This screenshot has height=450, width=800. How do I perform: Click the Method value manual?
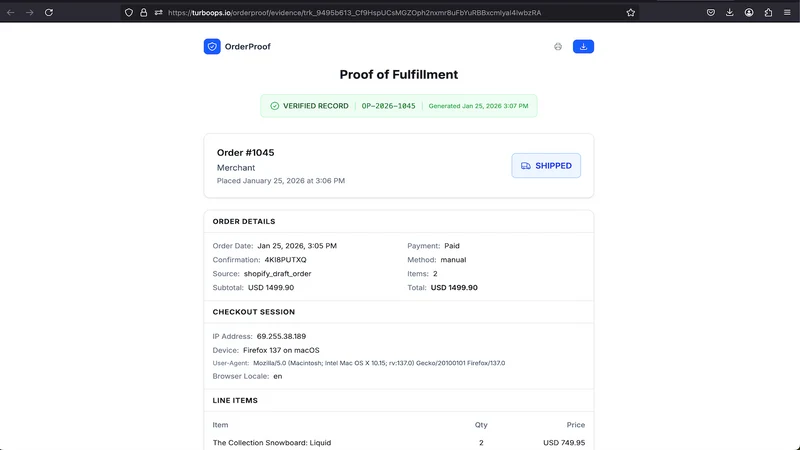[453, 260]
